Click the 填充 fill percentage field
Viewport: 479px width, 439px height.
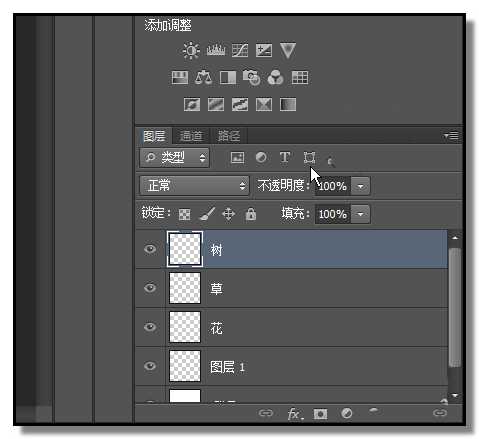333,214
